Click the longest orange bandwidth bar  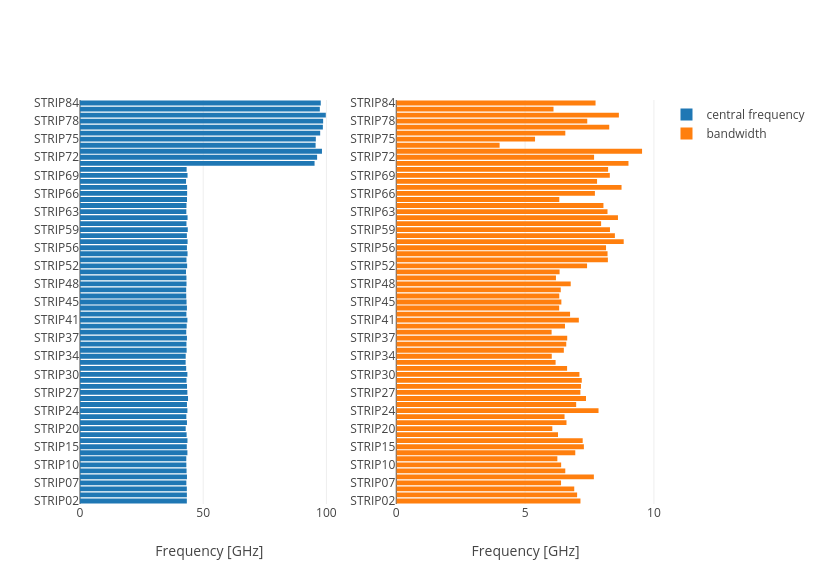coord(518,151)
